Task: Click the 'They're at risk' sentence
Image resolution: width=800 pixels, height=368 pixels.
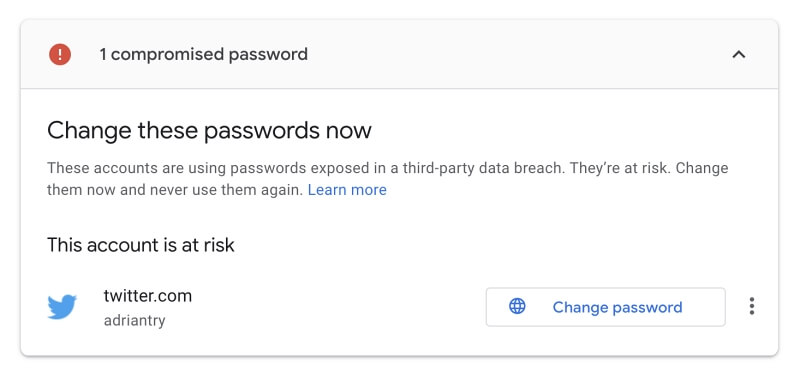Action: click(619, 168)
